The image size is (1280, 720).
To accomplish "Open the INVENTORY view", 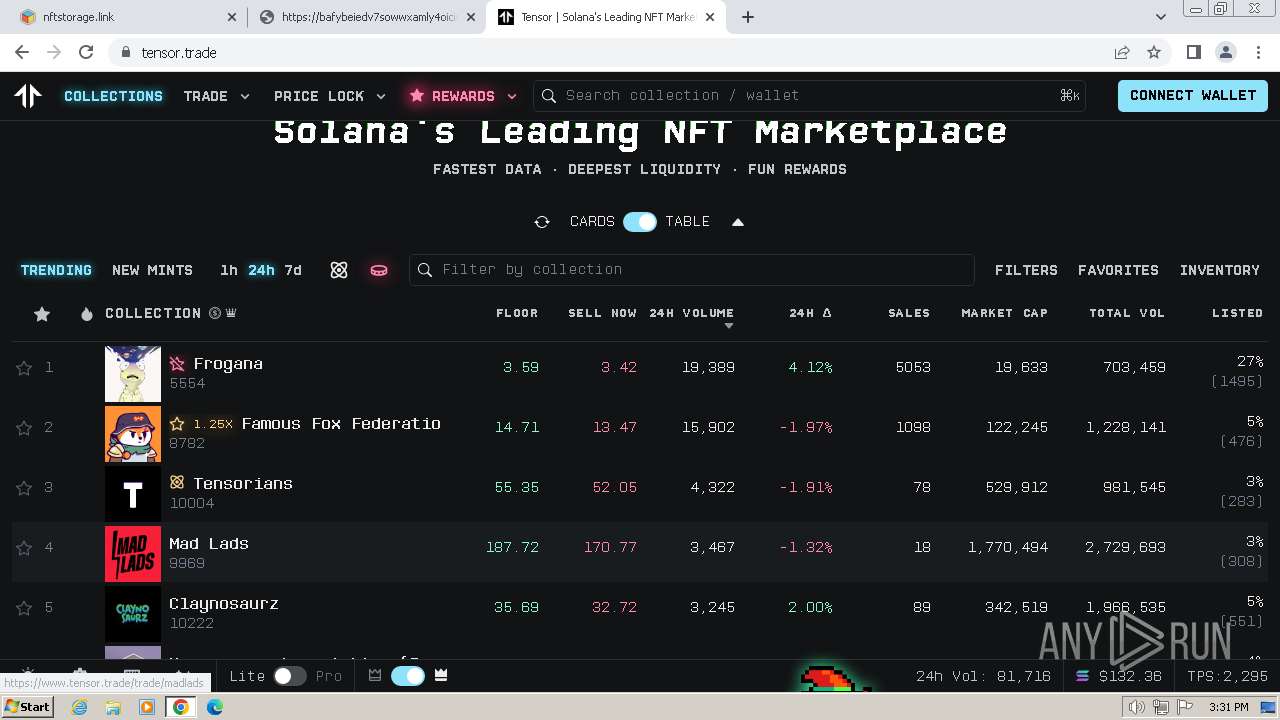I will [x=1219, y=270].
